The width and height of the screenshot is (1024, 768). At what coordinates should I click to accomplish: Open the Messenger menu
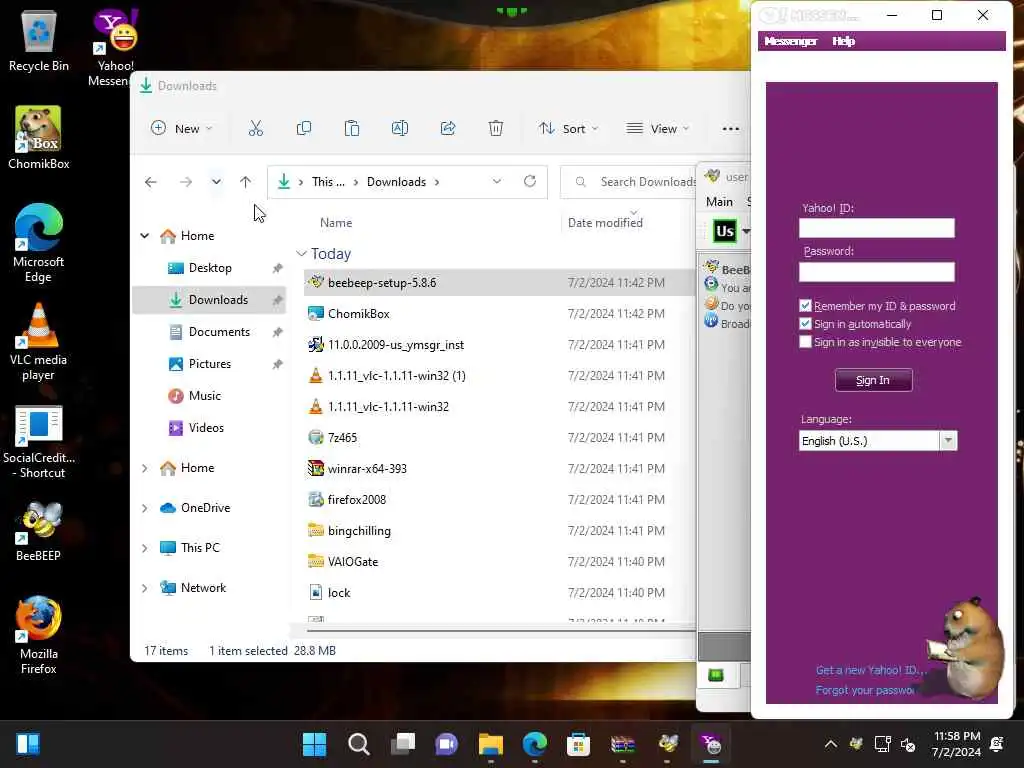790,41
